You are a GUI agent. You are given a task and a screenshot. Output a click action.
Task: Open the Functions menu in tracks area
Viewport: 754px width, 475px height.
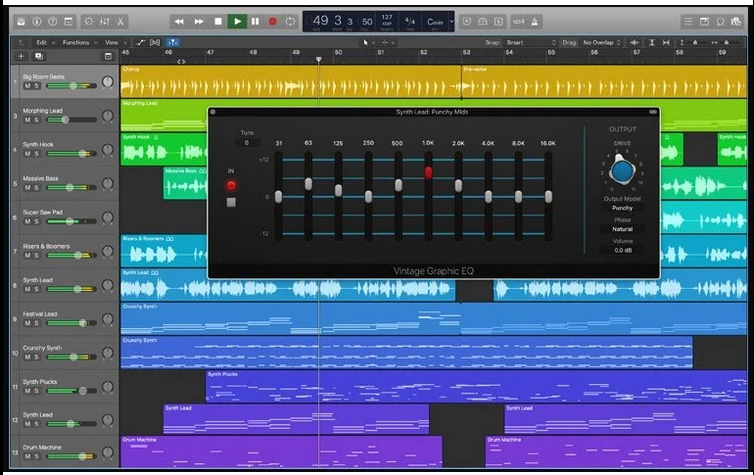pos(77,42)
